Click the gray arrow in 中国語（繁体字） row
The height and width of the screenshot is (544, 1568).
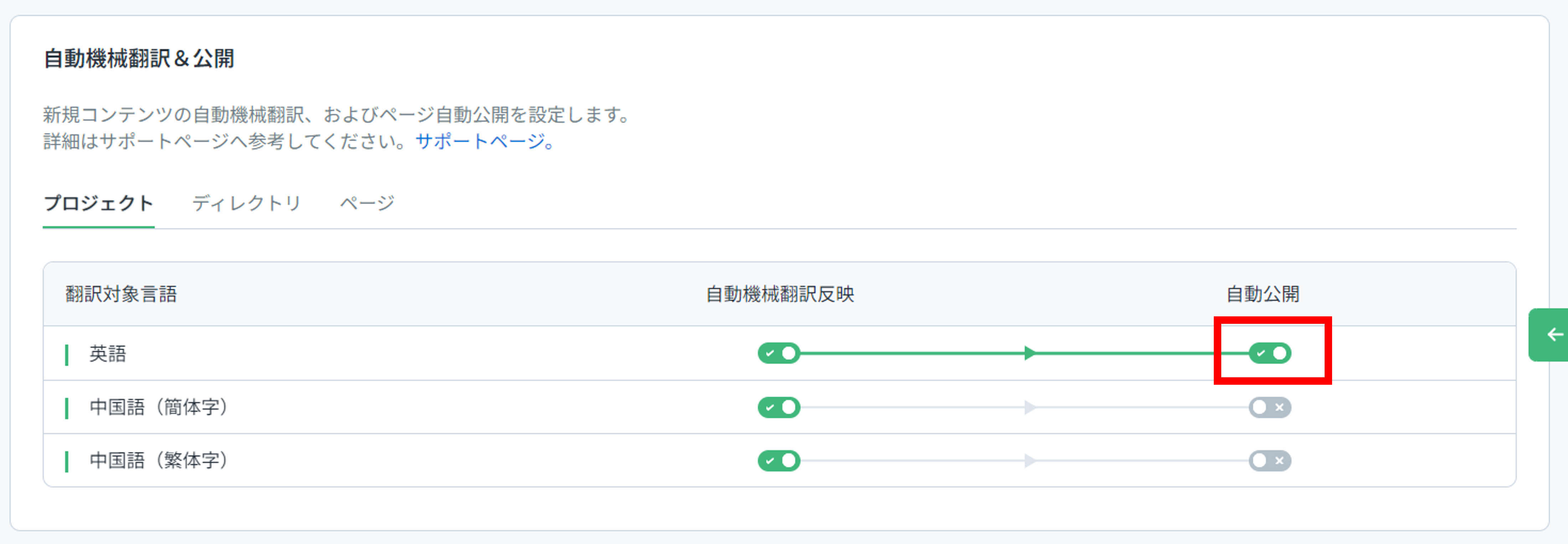point(1030,461)
